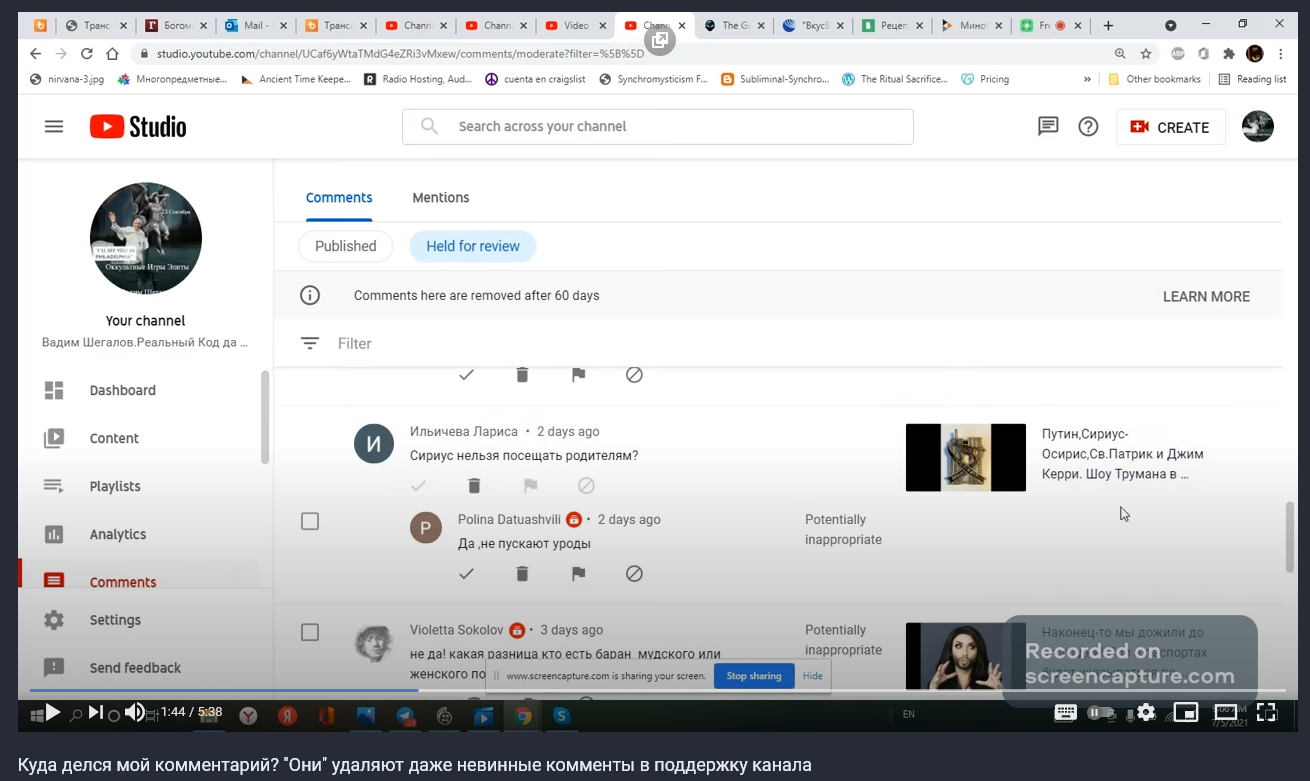
Task: Click the flag icon in the topmost comment row
Action: [578, 374]
